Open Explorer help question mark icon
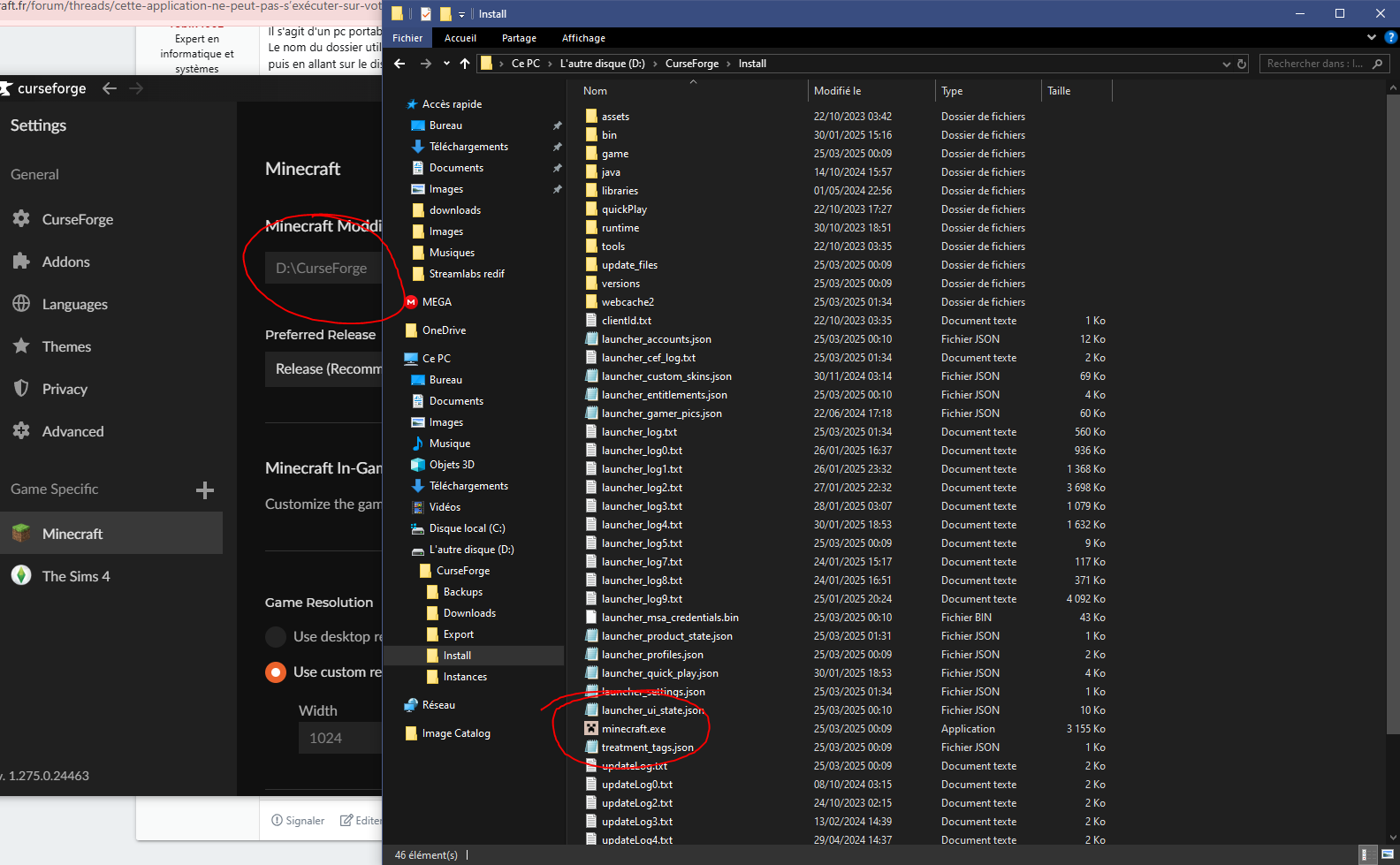This screenshot has height=865, width=1400. (1391, 38)
